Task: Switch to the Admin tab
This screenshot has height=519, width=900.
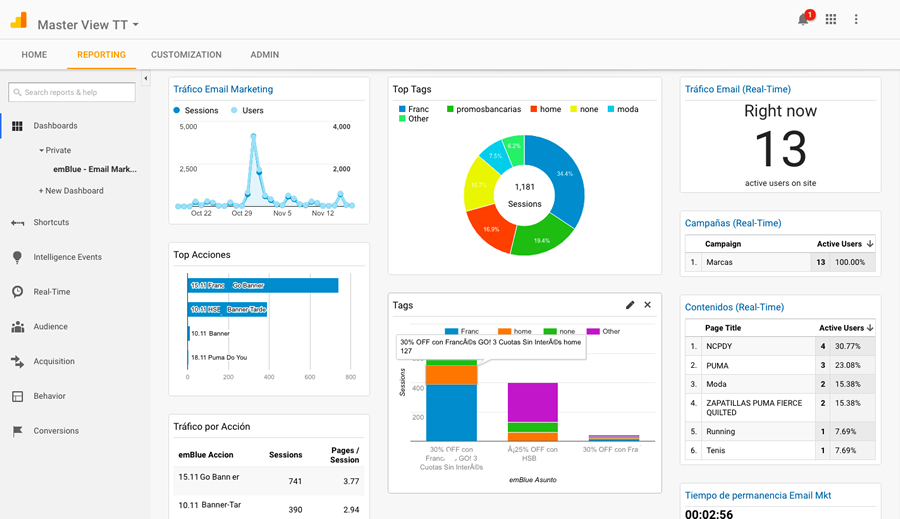Action: [264, 55]
